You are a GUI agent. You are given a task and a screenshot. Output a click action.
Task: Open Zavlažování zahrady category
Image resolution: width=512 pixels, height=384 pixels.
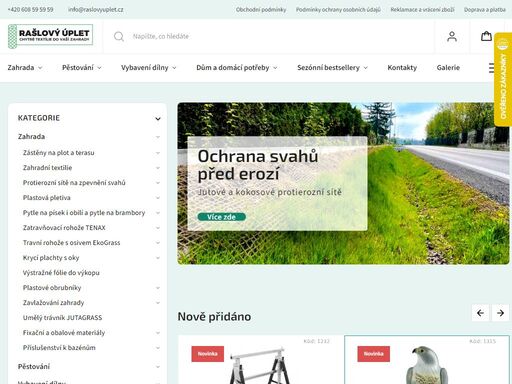pos(53,303)
